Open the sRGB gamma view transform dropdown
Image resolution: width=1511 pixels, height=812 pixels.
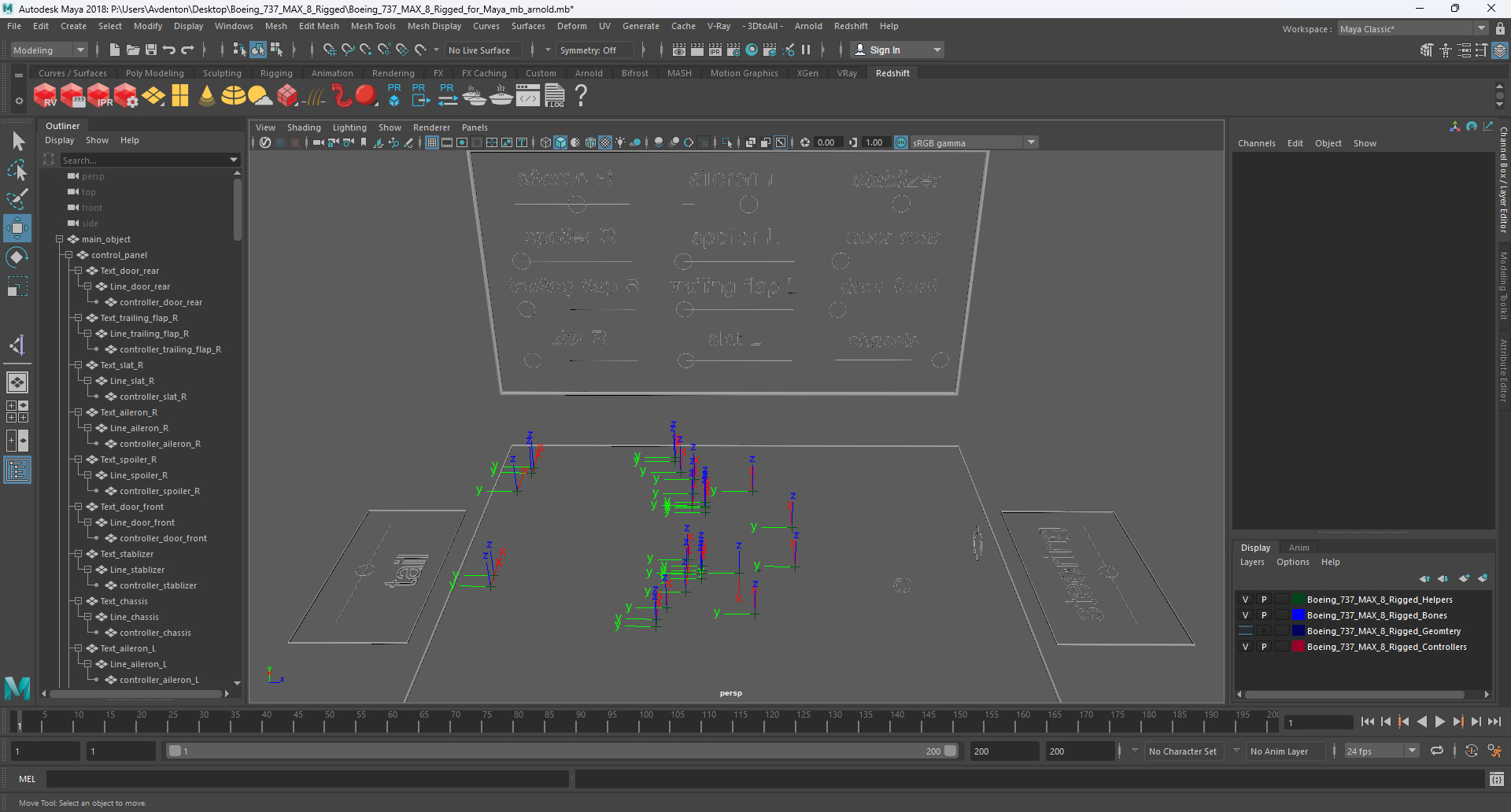1030,142
